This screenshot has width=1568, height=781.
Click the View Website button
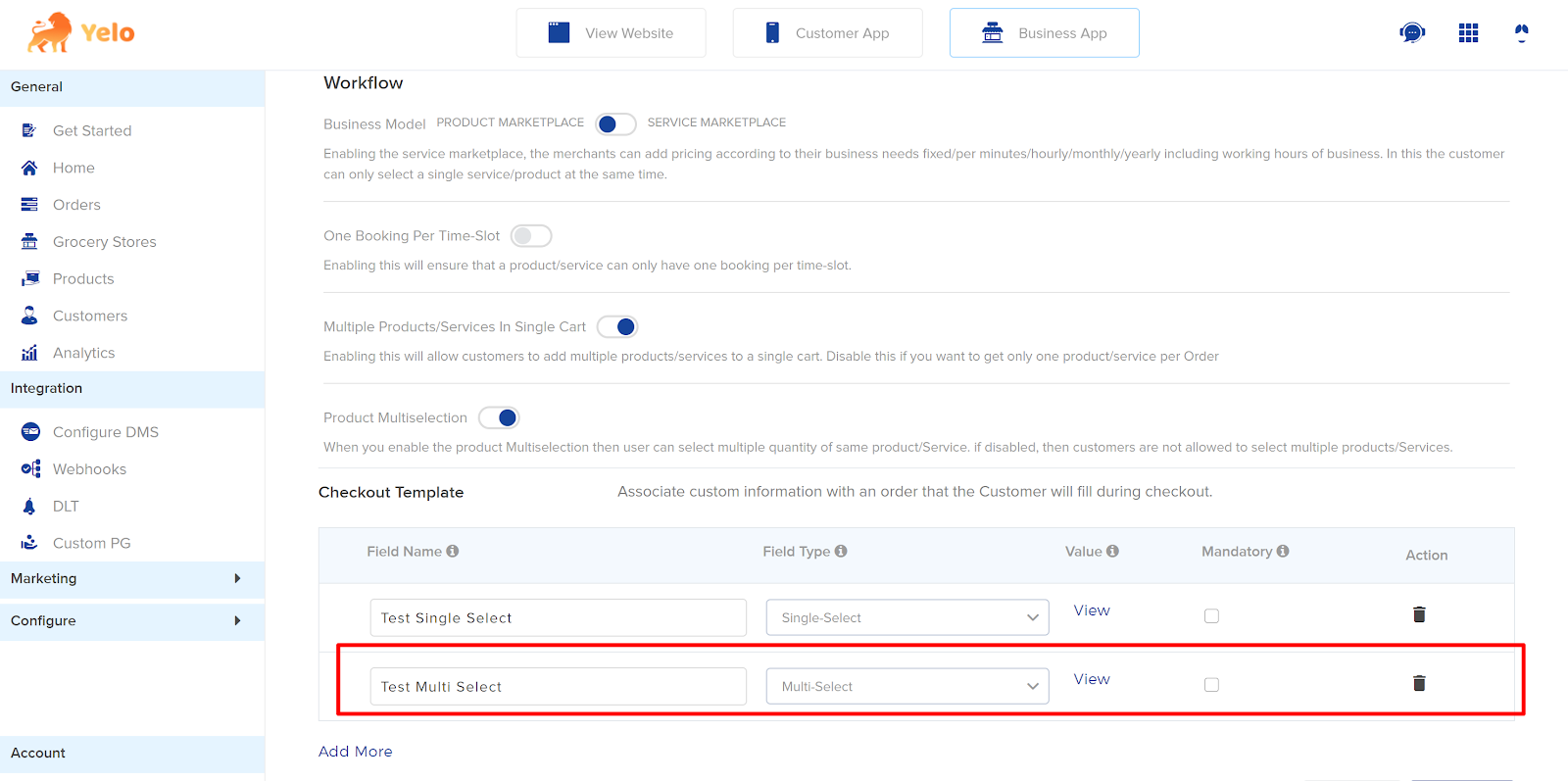(611, 33)
